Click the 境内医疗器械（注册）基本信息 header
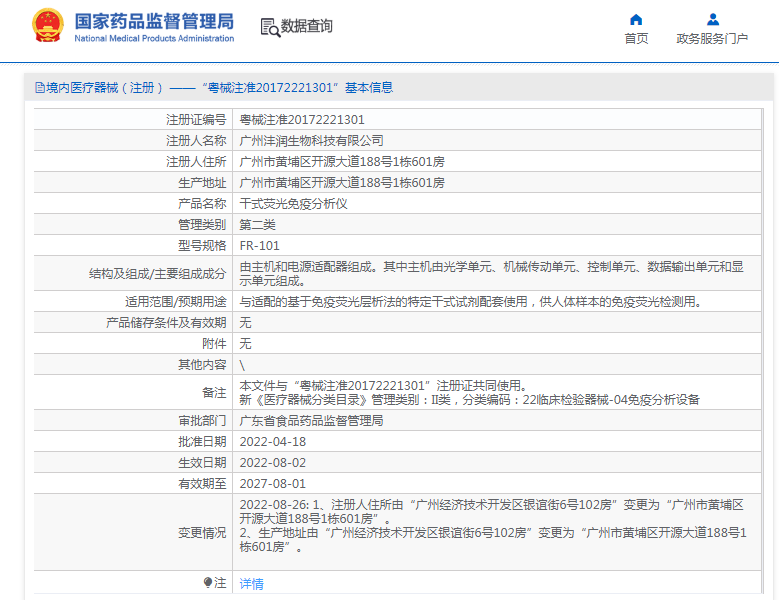The width and height of the screenshot is (779, 600). 214,88
